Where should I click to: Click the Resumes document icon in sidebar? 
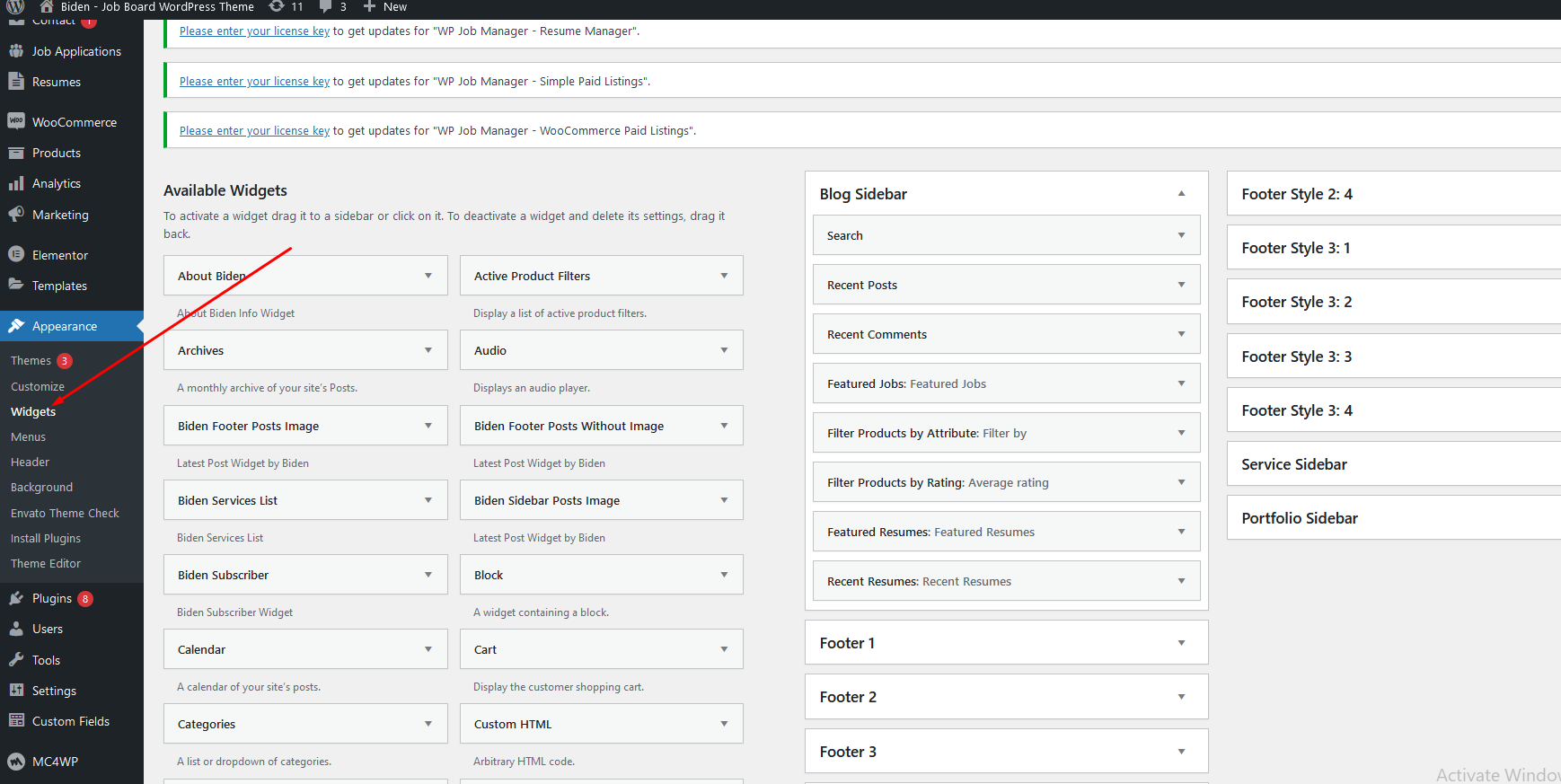[x=16, y=81]
